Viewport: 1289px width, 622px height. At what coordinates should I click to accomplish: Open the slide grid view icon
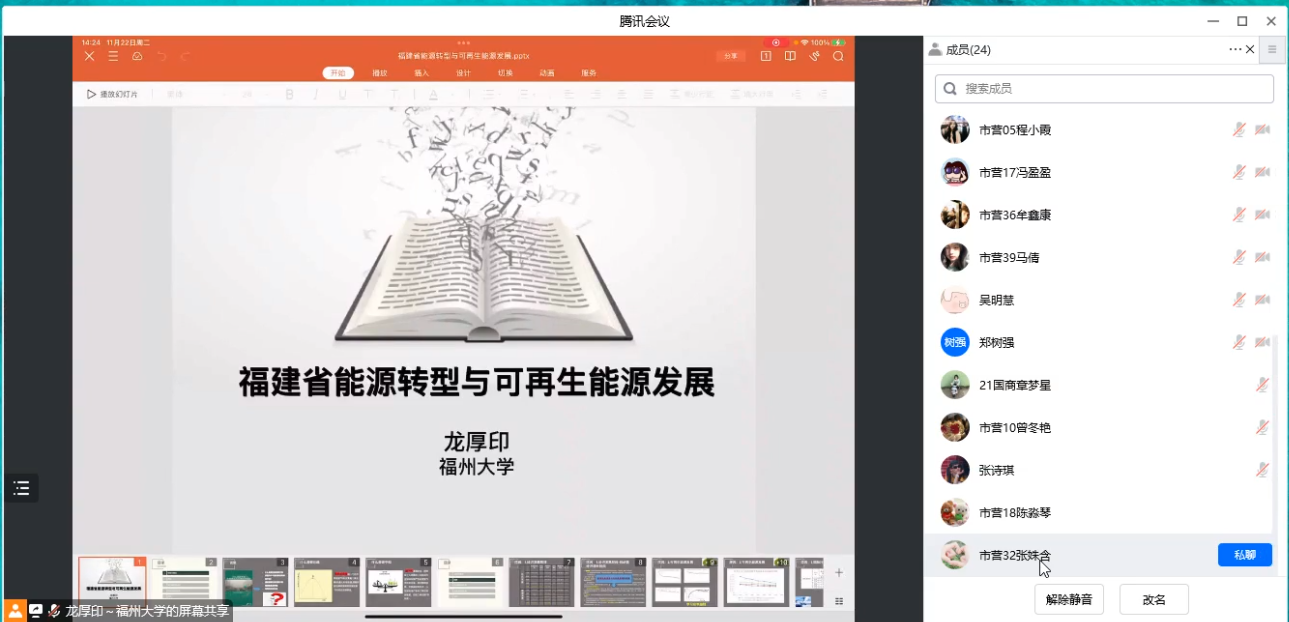click(x=839, y=601)
